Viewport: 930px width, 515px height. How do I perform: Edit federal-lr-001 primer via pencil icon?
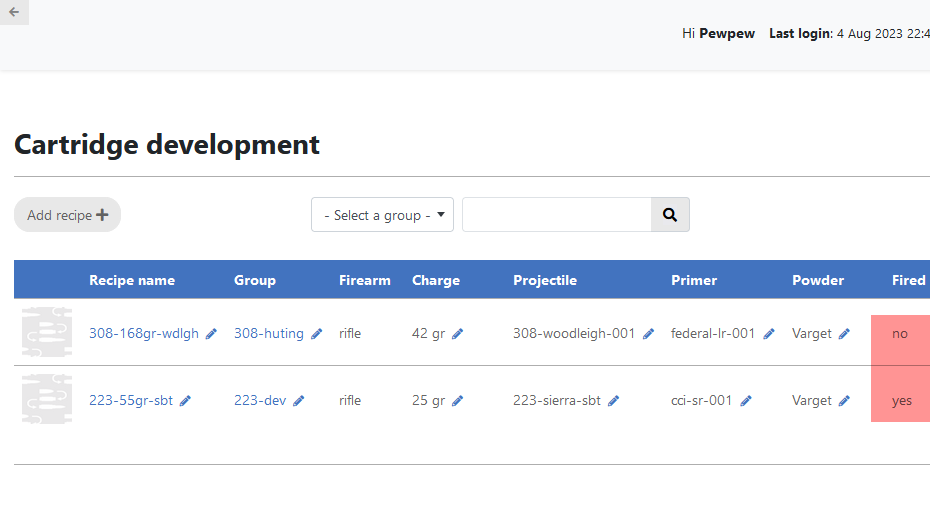[769, 334]
